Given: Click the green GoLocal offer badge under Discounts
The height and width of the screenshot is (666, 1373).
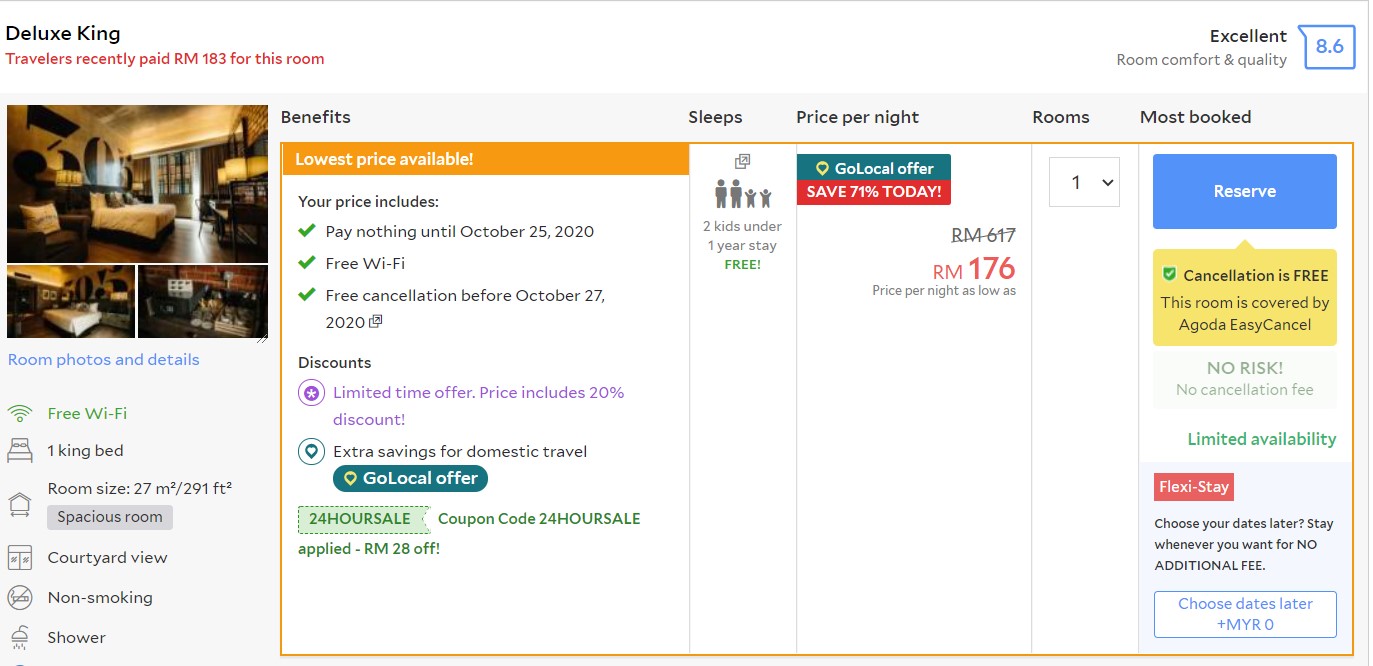Looking at the screenshot, I should 410,479.
